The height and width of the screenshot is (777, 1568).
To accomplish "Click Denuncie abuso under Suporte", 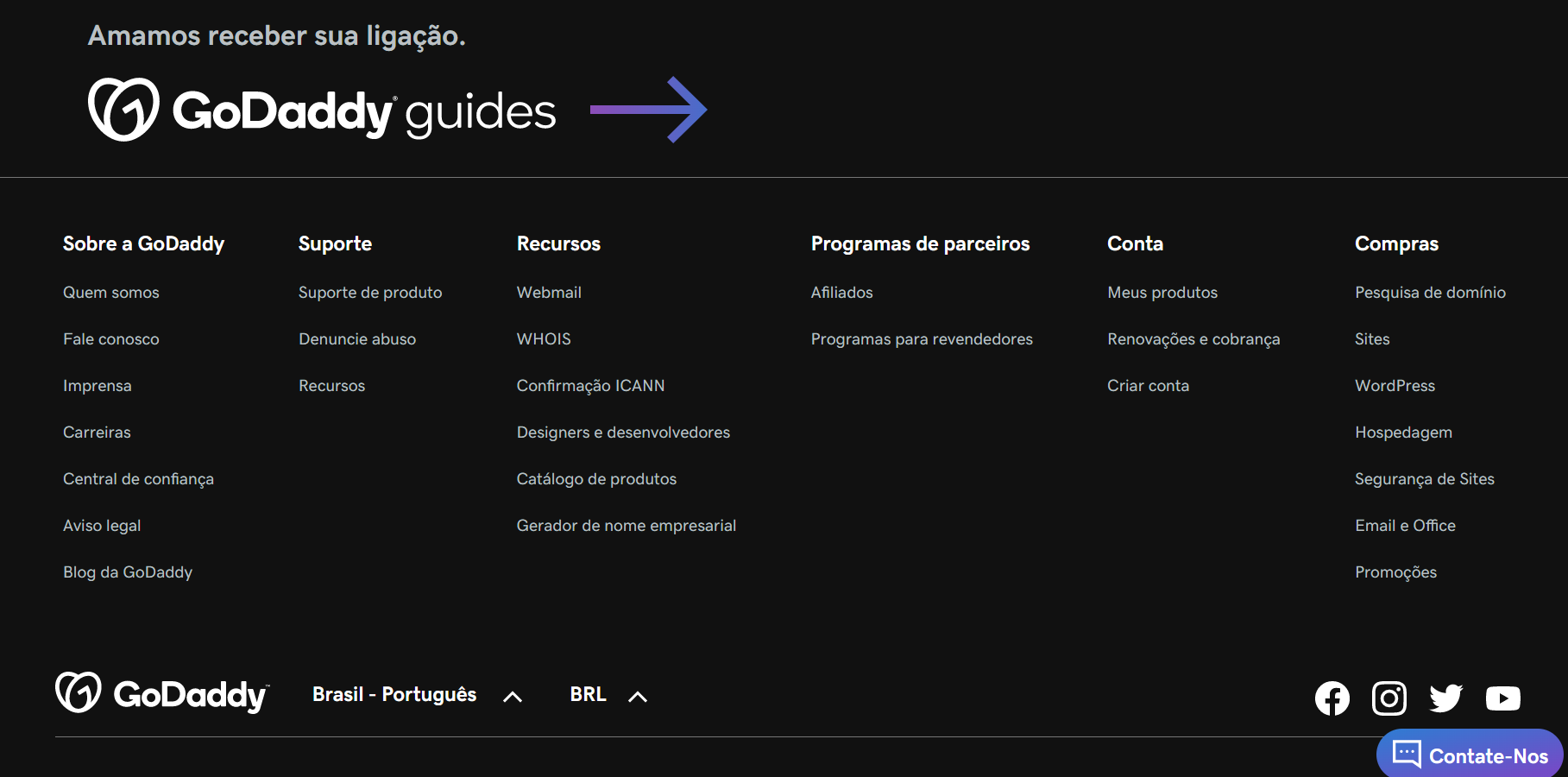I will pos(357,338).
